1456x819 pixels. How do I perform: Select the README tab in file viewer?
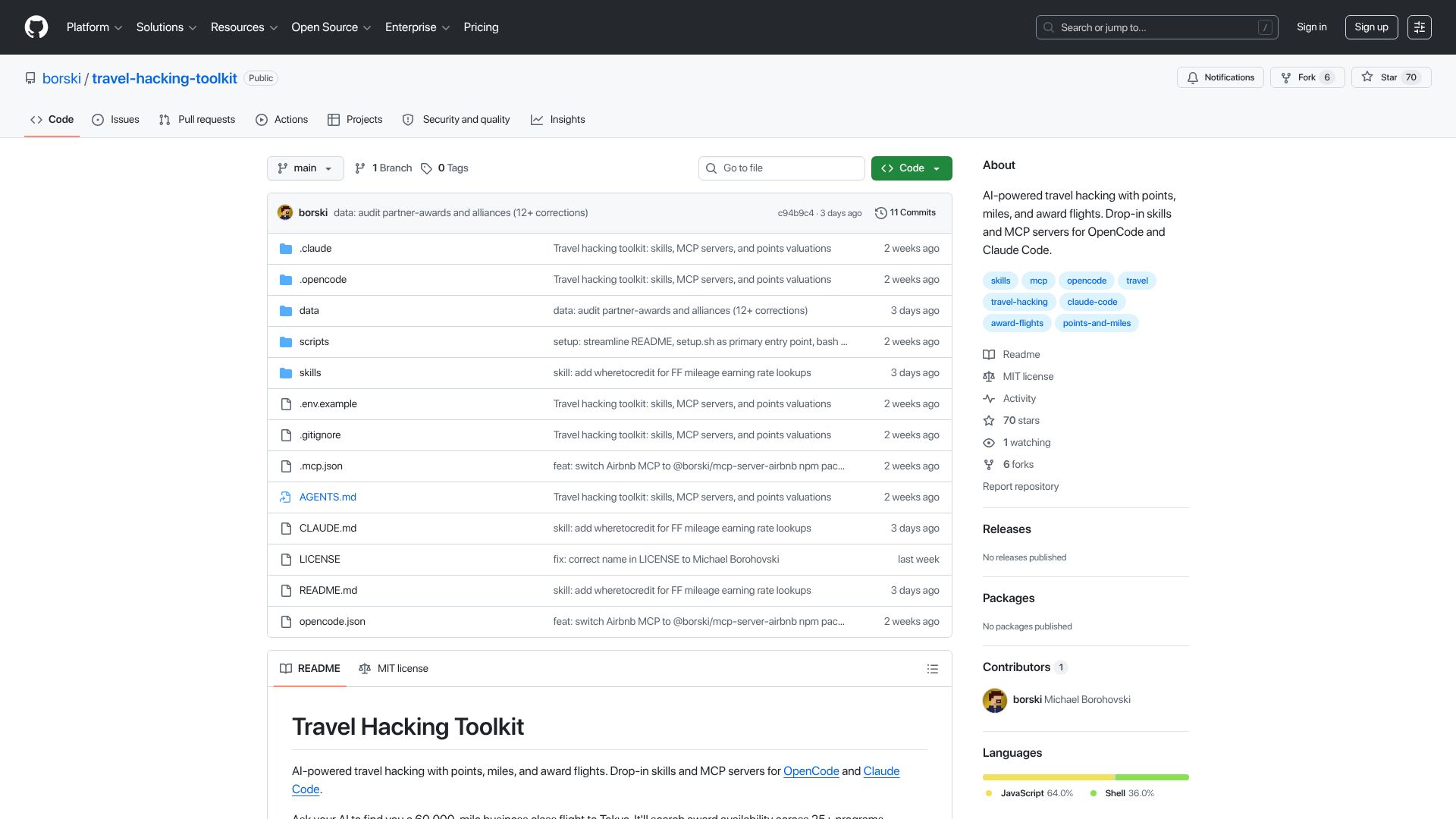(310, 669)
